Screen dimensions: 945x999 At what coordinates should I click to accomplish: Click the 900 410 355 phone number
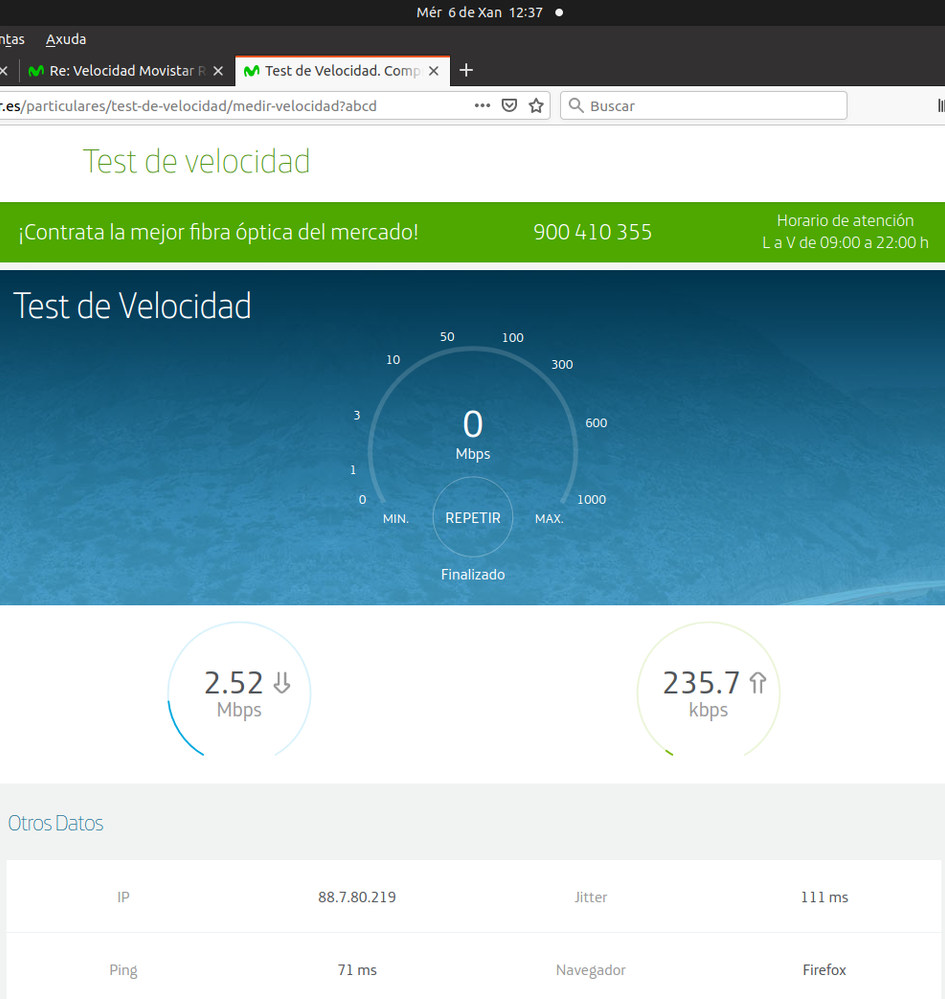pyautogui.click(x=592, y=232)
